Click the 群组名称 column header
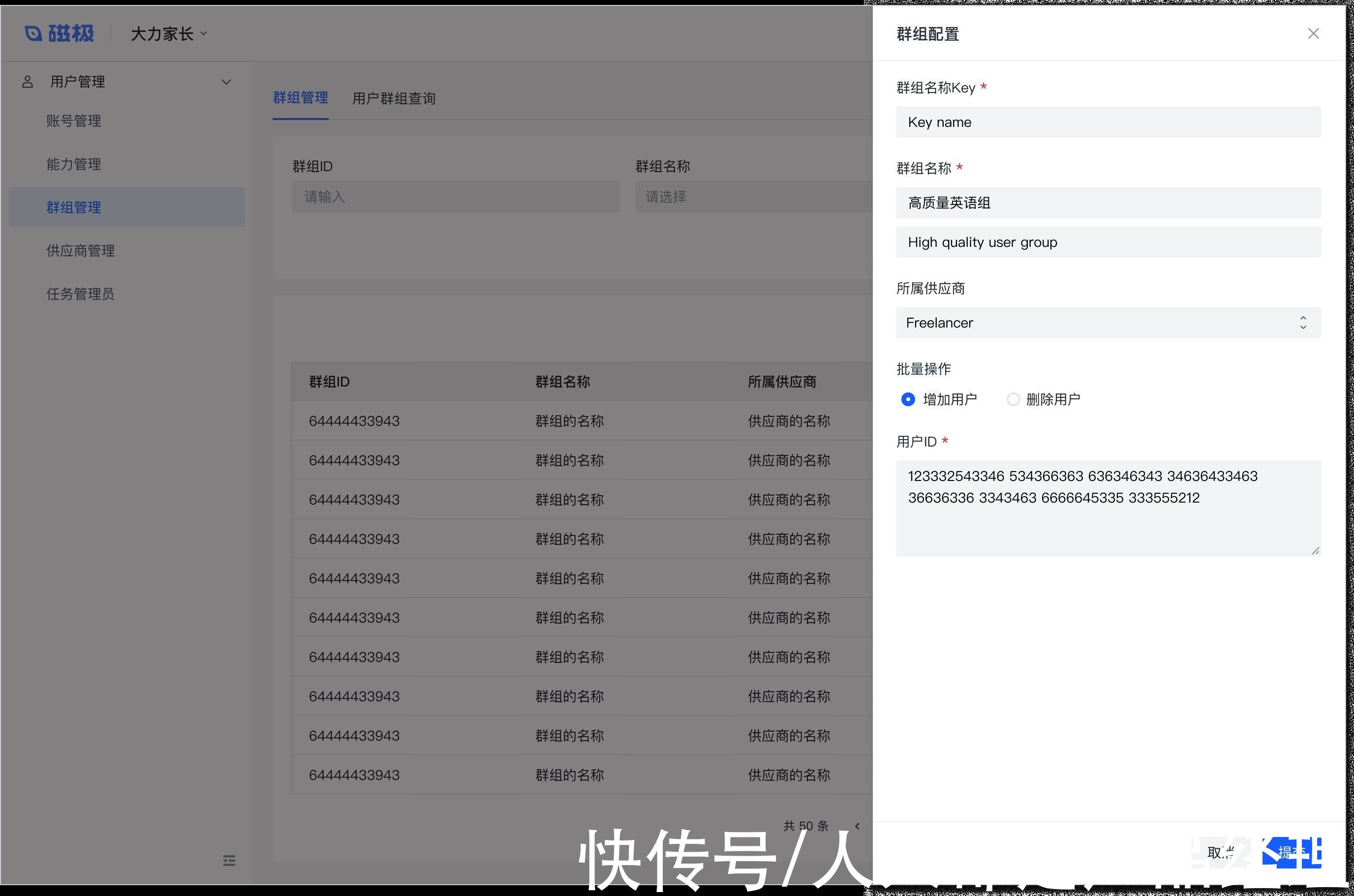The height and width of the screenshot is (896, 1354). [562, 382]
